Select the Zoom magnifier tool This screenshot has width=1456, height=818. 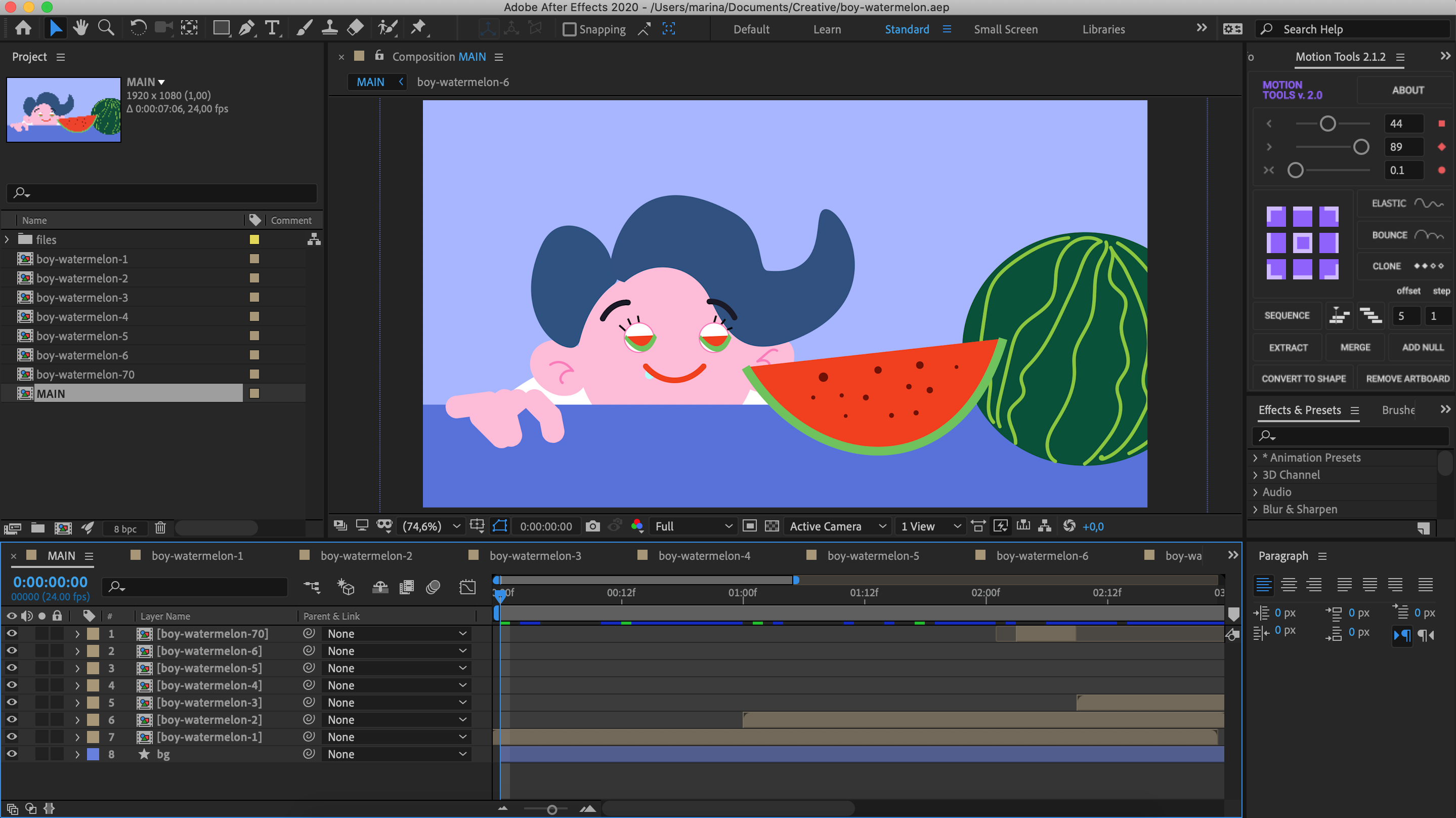(x=106, y=28)
